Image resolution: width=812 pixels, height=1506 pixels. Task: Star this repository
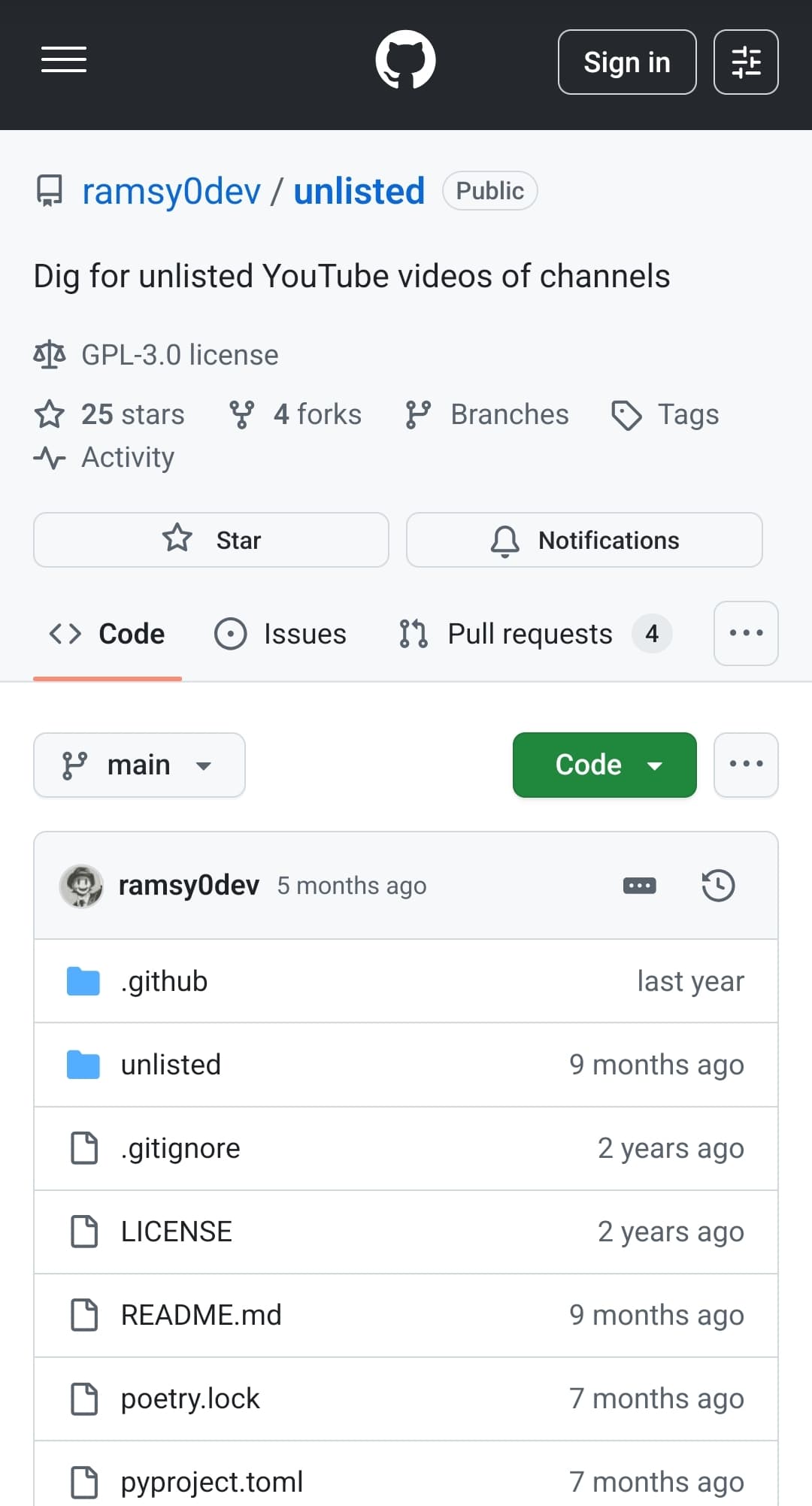click(211, 540)
